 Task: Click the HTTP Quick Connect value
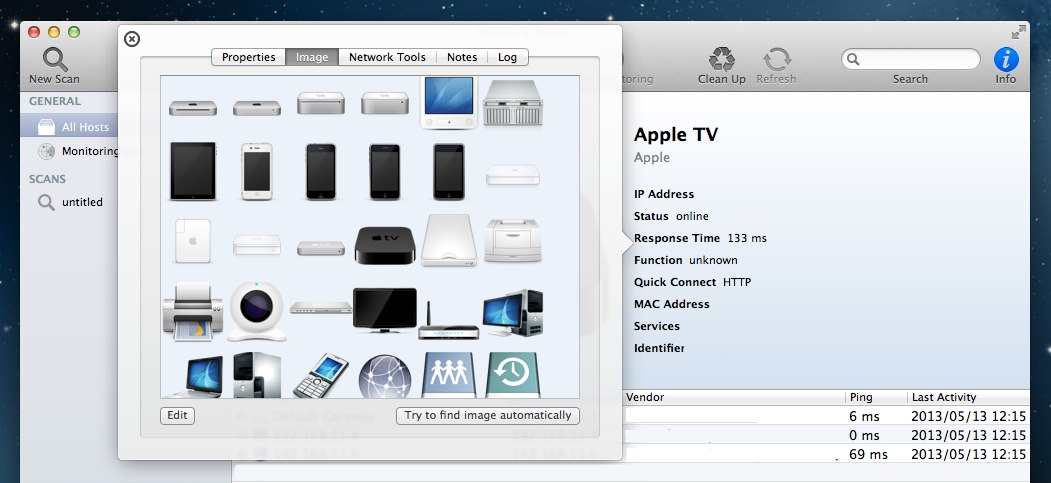[x=737, y=282]
